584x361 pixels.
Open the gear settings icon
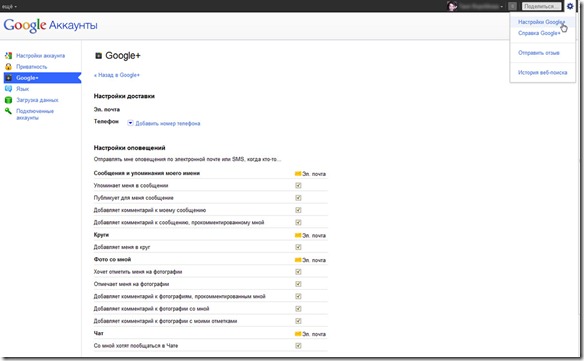point(570,6)
